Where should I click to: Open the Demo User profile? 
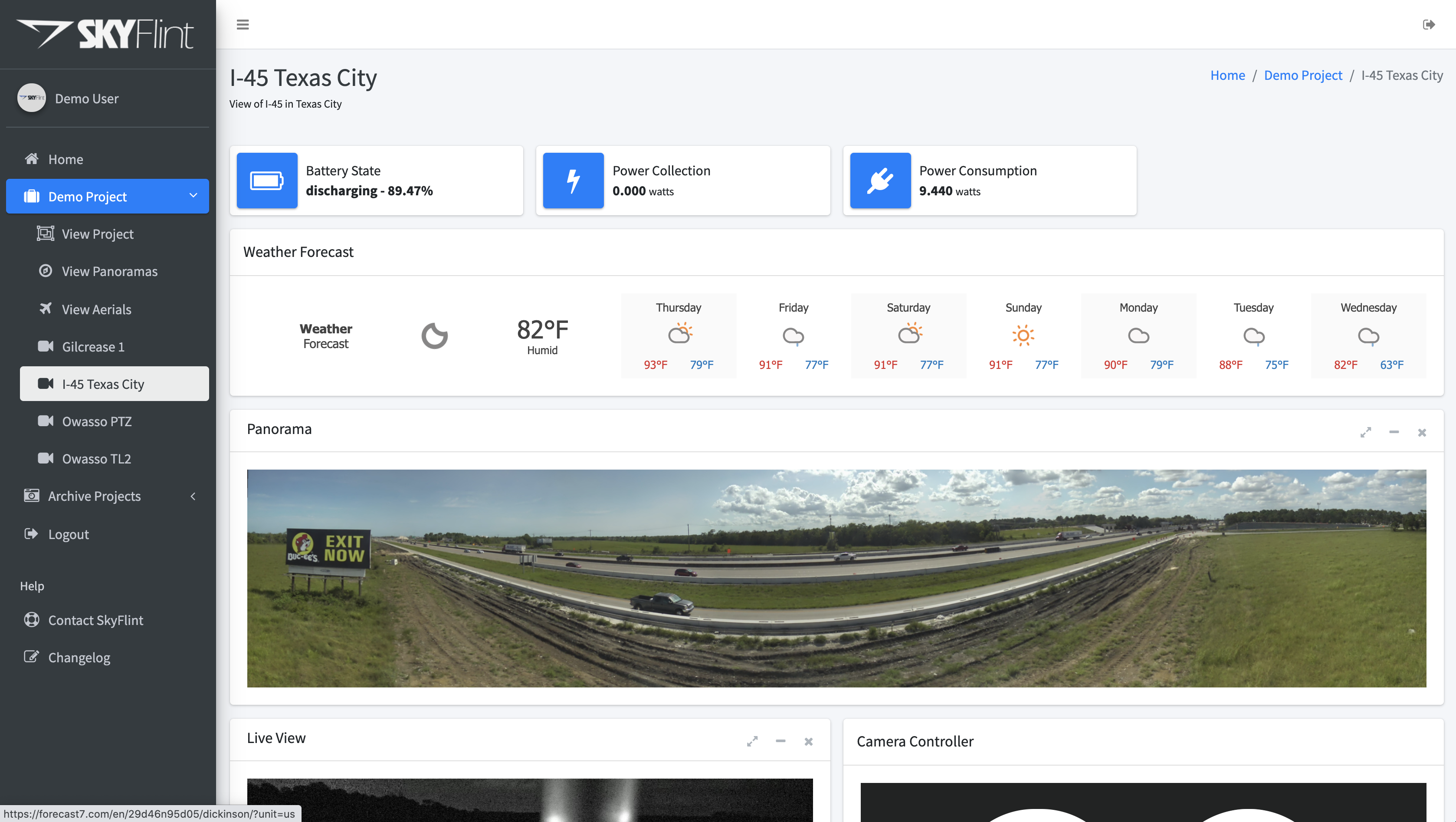(x=86, y=99)
